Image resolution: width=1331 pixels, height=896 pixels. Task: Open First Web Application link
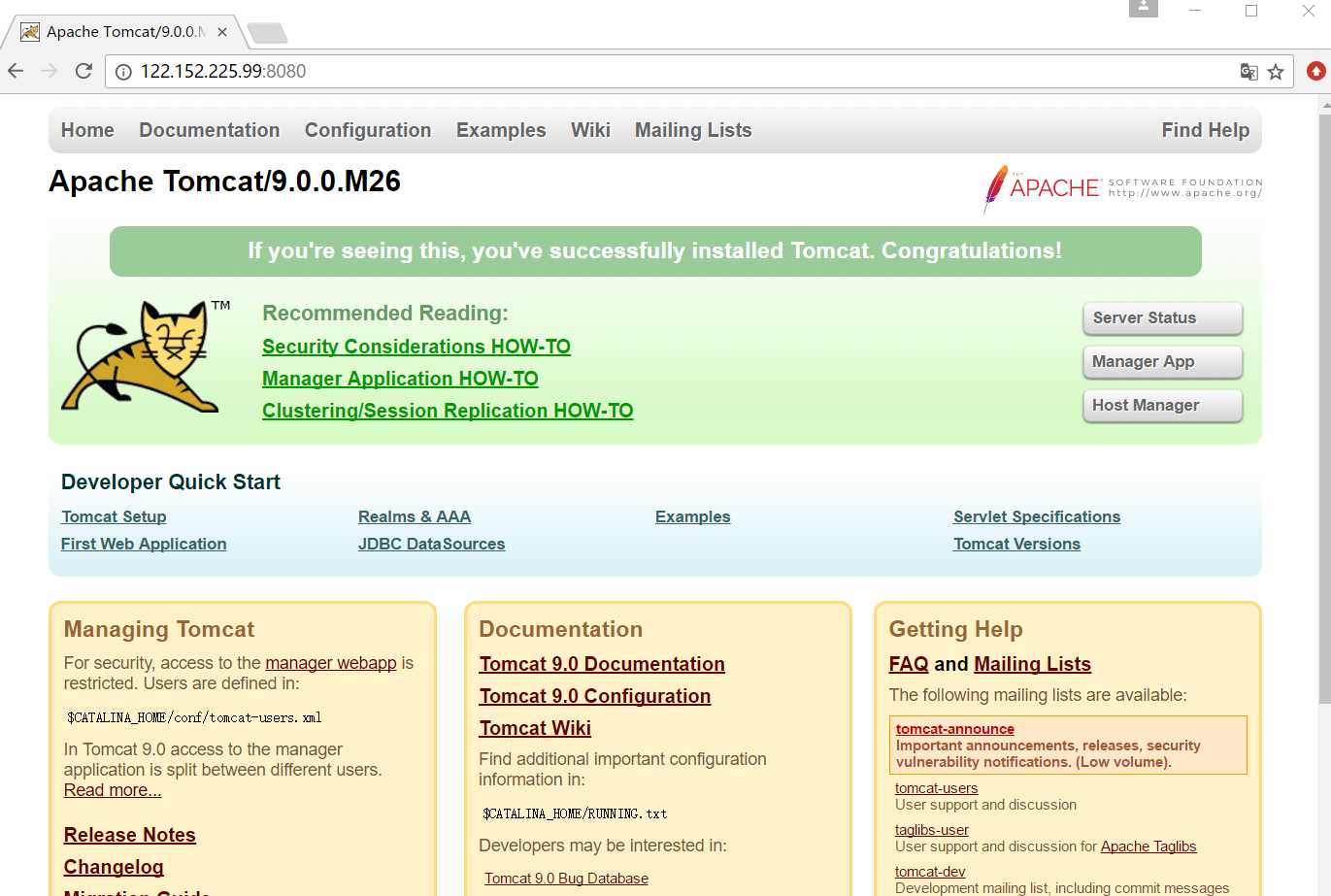[144, 544]
